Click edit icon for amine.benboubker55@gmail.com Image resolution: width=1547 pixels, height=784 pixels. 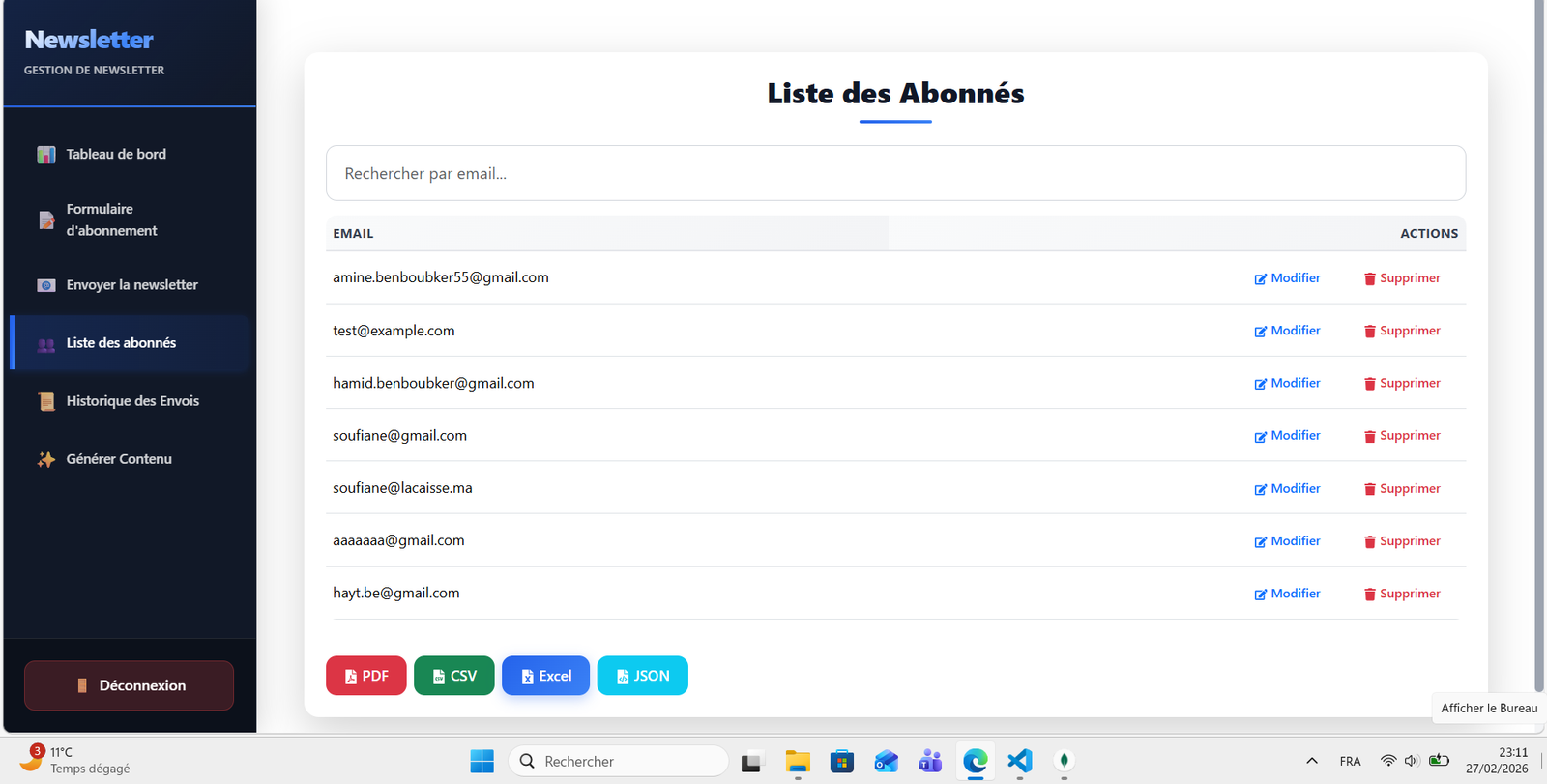[1260, 279]
